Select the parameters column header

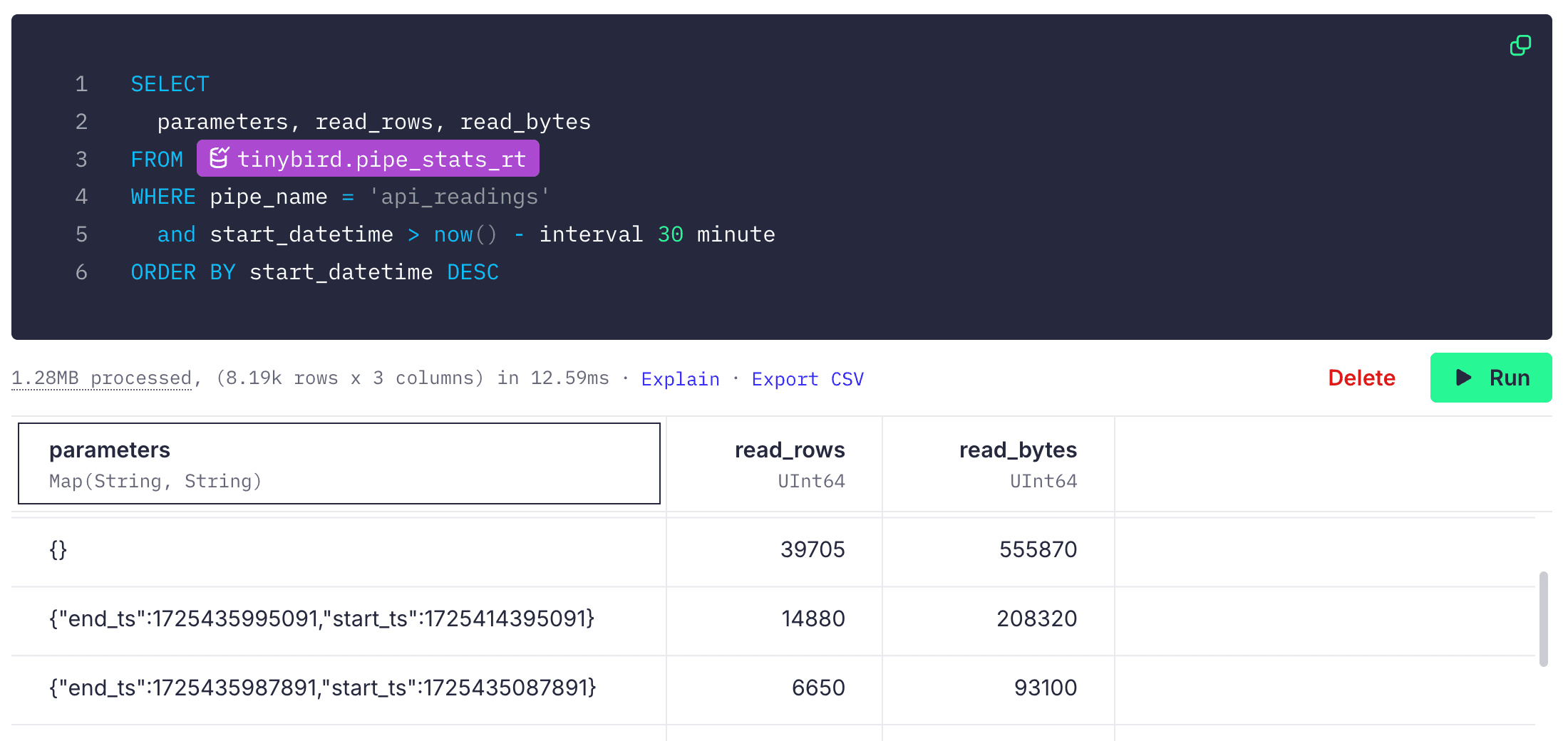click(339, 464)
